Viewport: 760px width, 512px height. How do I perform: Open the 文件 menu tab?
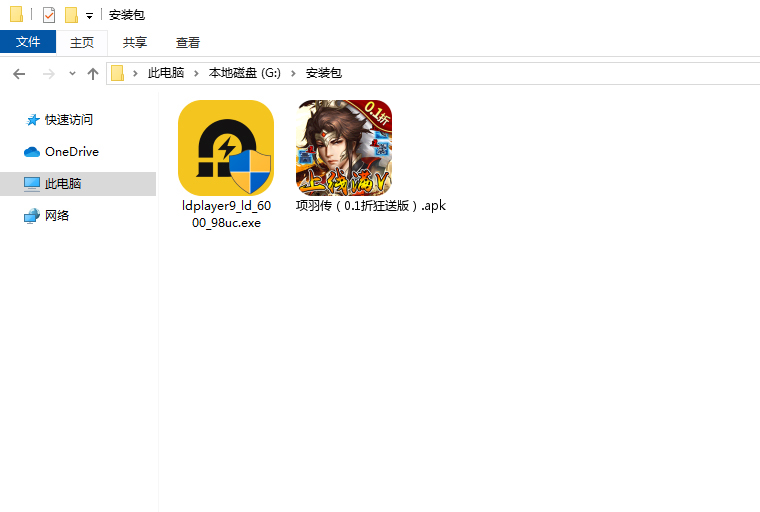coord(28,42)
